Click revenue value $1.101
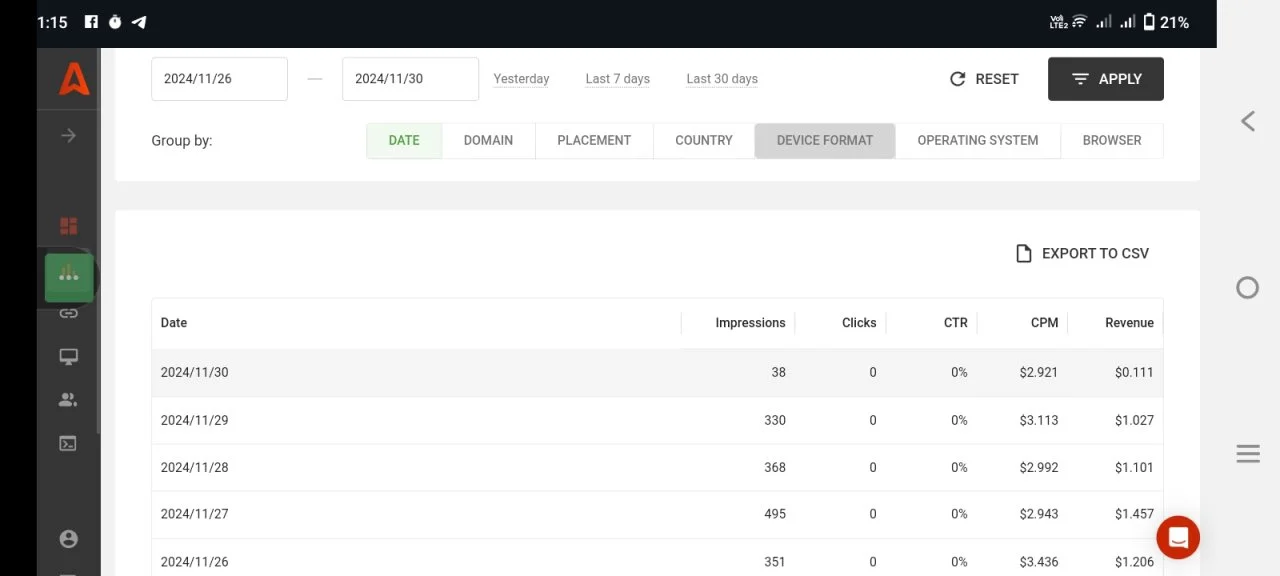1280x576 pixels. coord(1134,467)
